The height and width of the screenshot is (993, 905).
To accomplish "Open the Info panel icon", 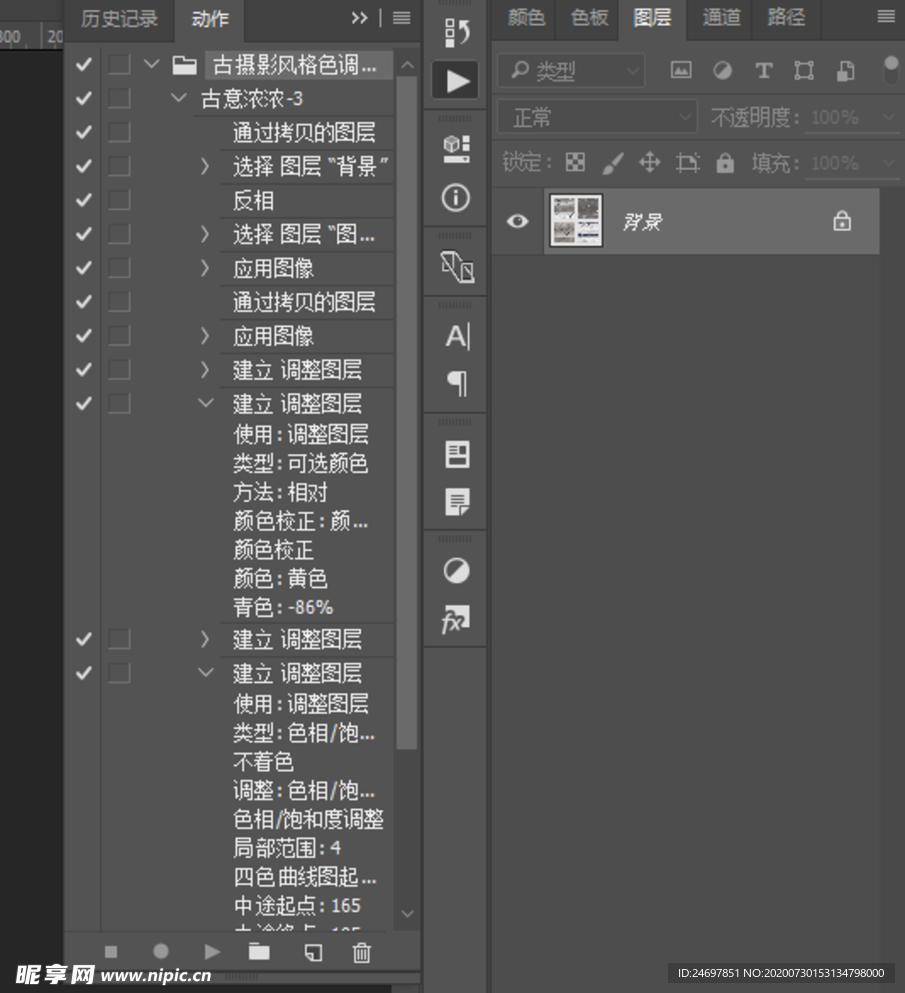I will point(455,199).
